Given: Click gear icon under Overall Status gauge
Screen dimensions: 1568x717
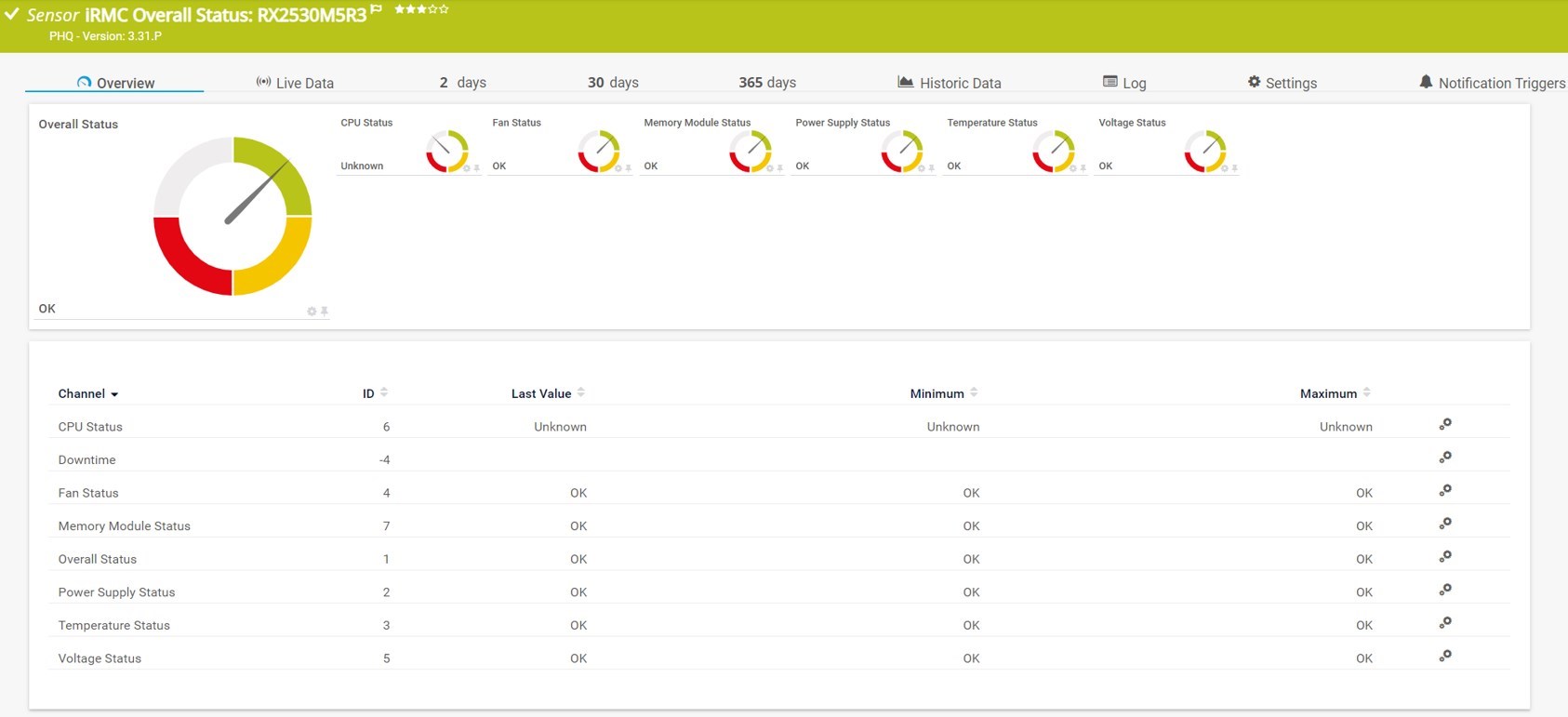Looking at the screenshot, I should [x=312, y=312].
